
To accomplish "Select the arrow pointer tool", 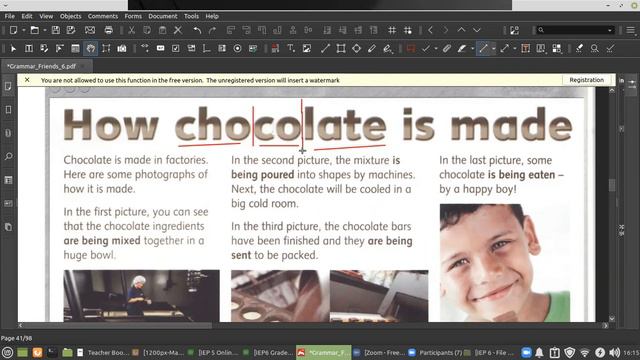I will pyautogui.click(x=13, y=49).
